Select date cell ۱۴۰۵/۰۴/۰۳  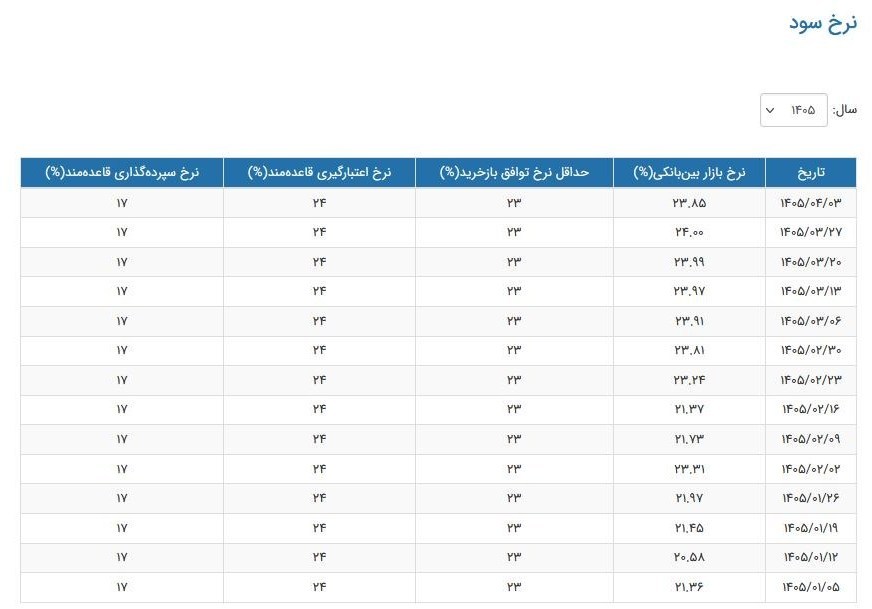click(810, 203)
